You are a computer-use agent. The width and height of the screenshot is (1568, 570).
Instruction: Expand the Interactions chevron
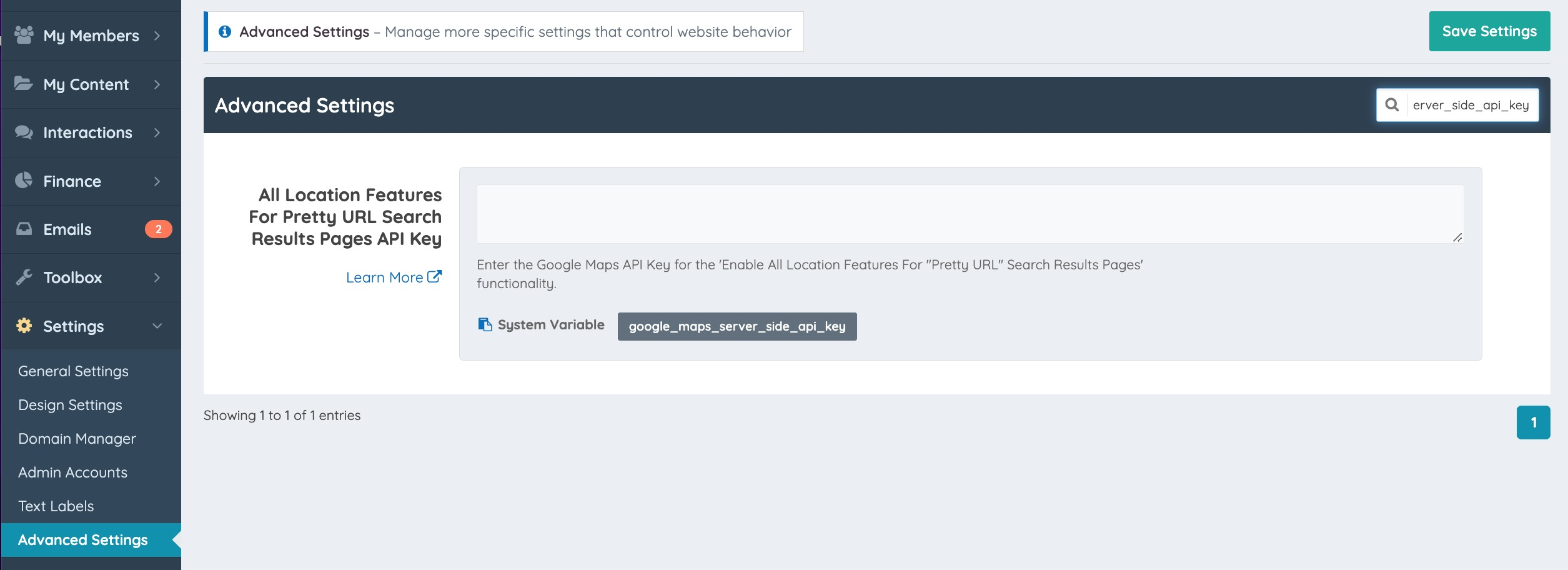(157, 132)
